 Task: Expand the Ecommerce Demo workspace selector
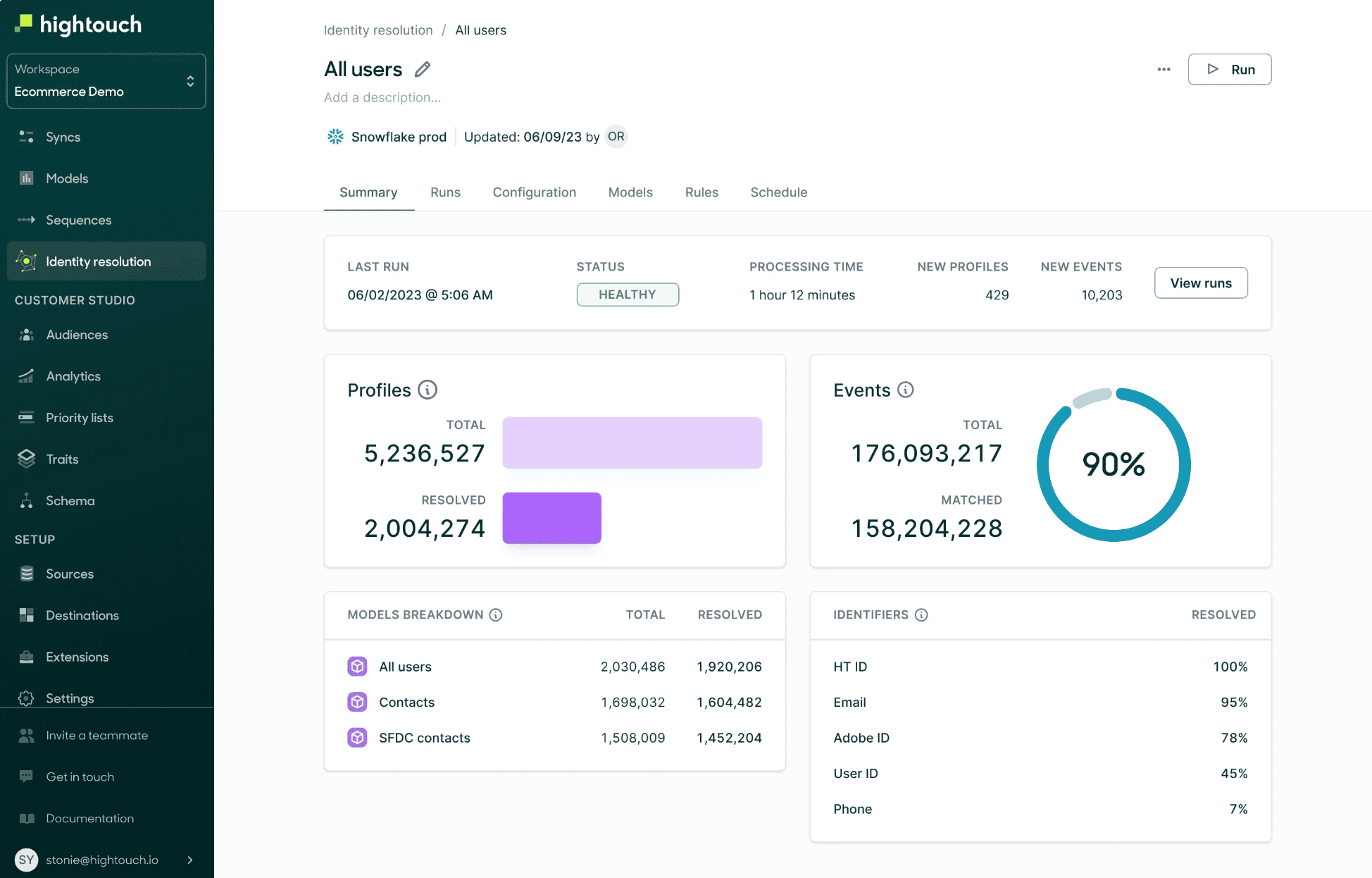[x=106, y=81]
